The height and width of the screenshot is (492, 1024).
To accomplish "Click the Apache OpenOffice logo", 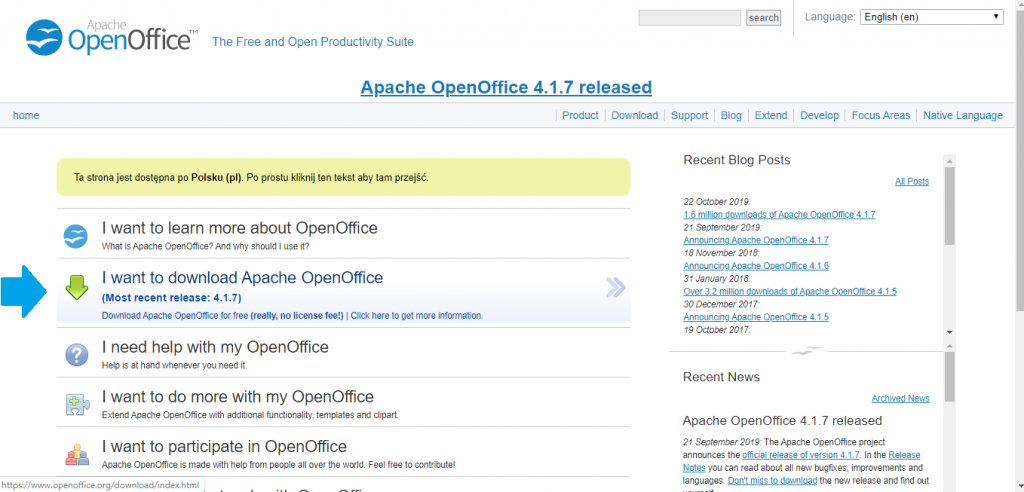I will (x=112, y=37).
